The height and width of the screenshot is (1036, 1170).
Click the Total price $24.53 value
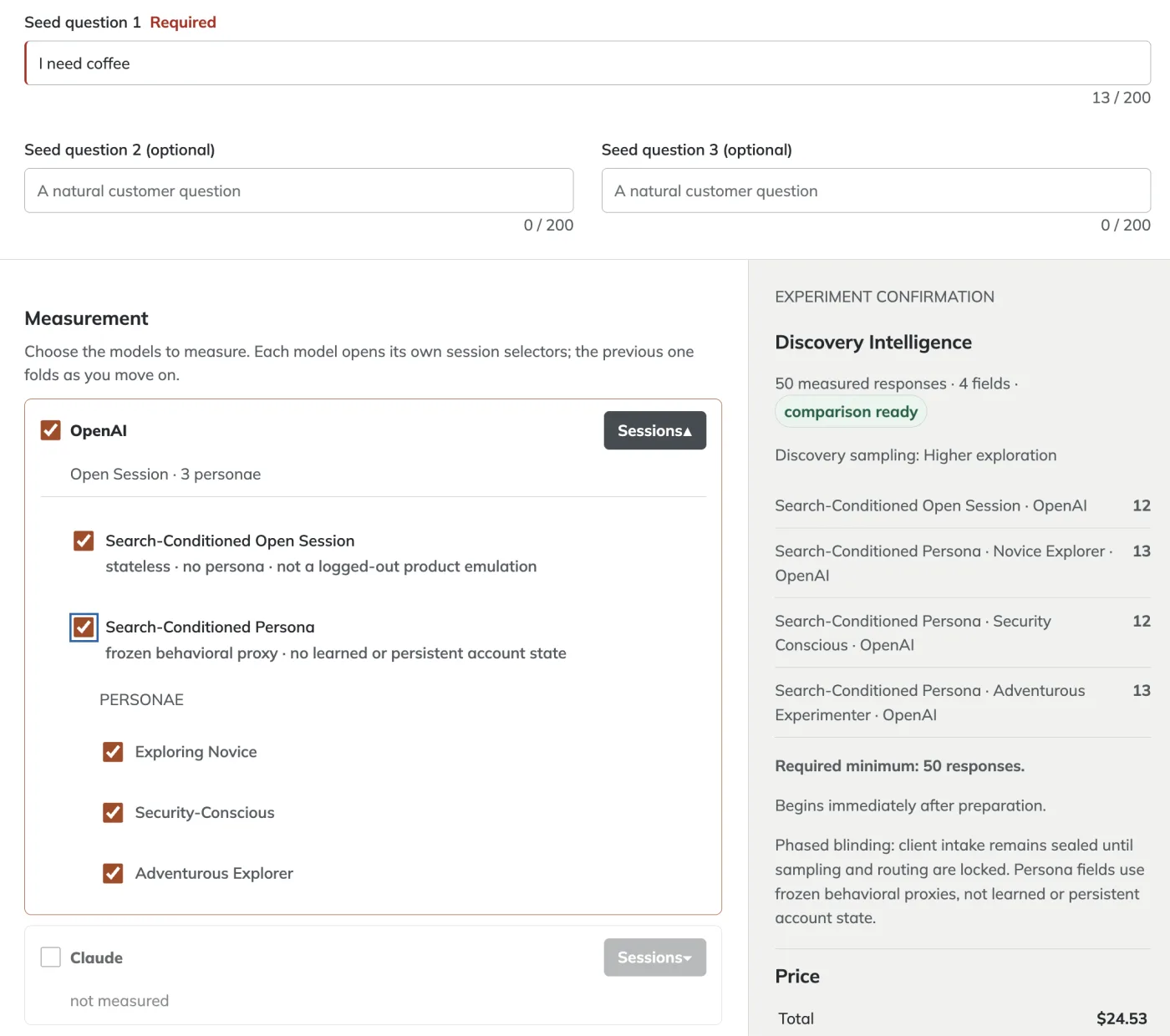click(x=1122, y=1018)
